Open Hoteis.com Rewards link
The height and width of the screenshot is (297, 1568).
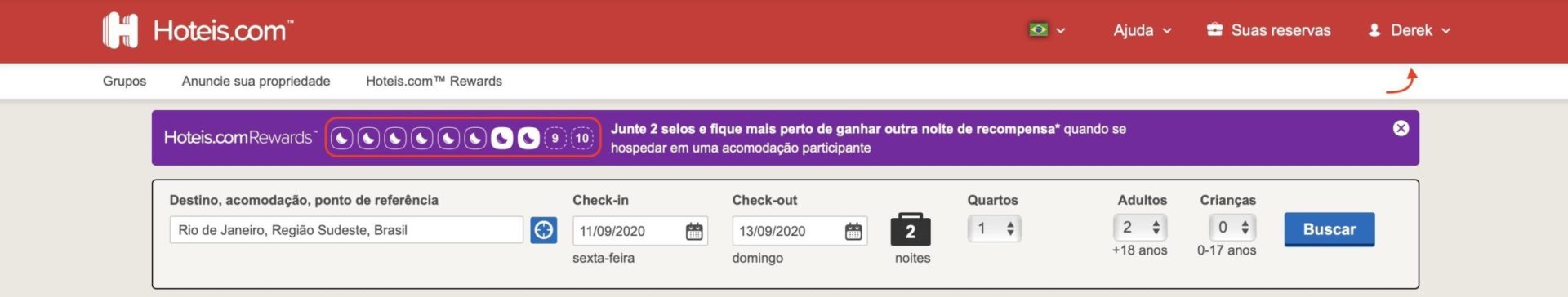pos(434,81)
